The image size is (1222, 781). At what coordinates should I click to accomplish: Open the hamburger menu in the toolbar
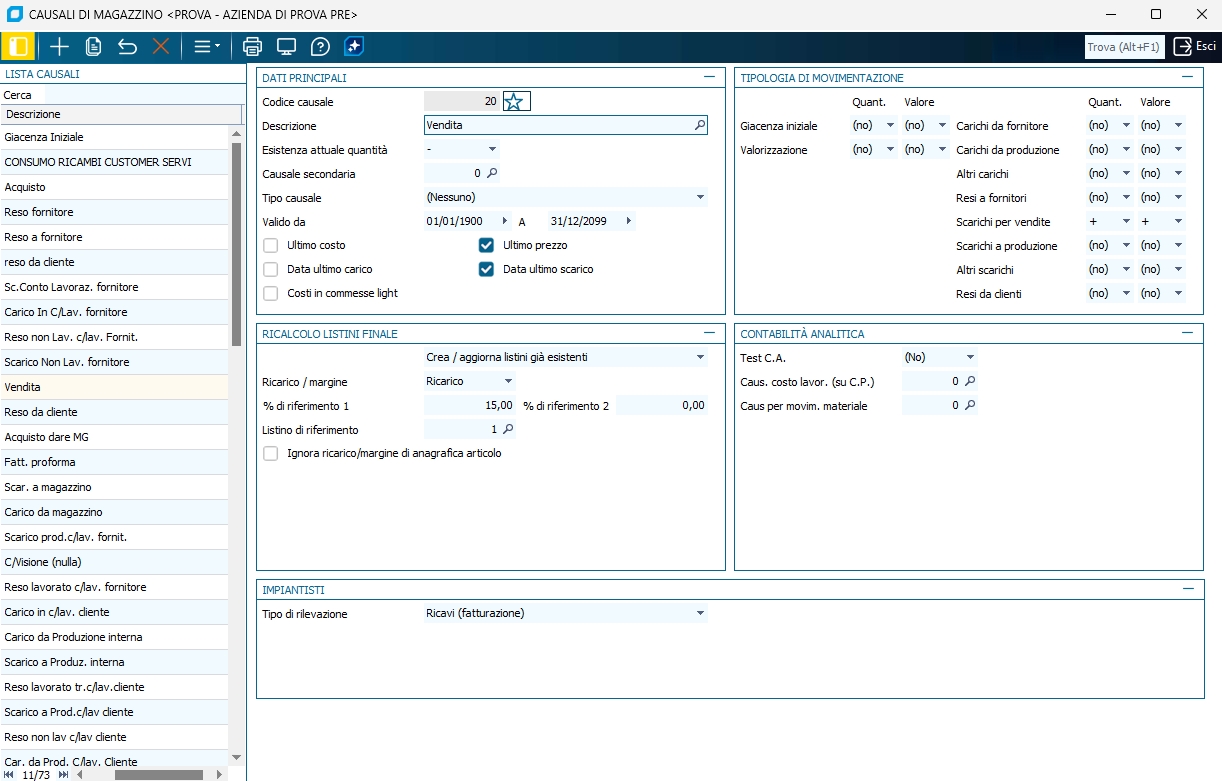(x=206, y=46)
